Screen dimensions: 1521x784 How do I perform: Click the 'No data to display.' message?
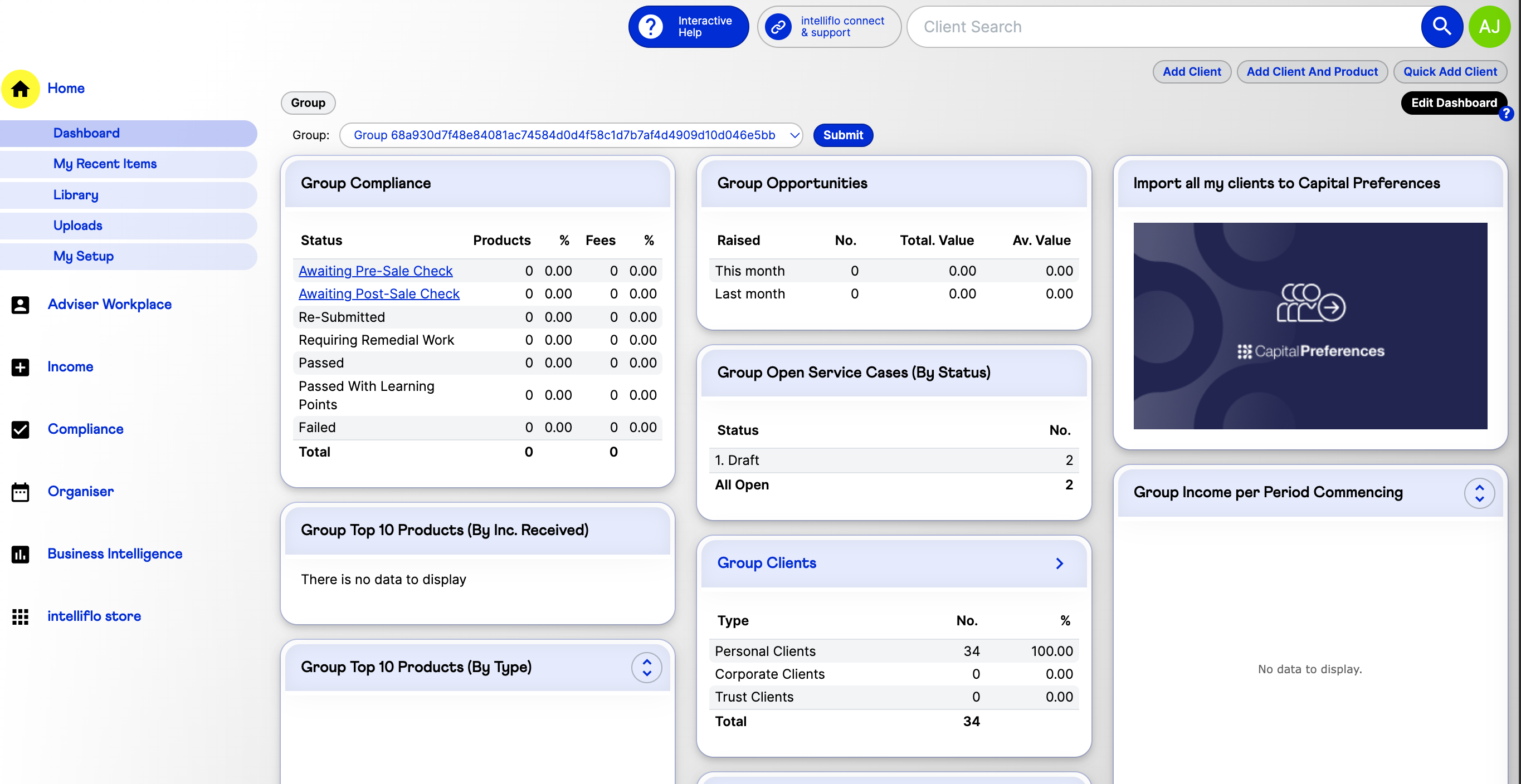[x=1310, y=669]
